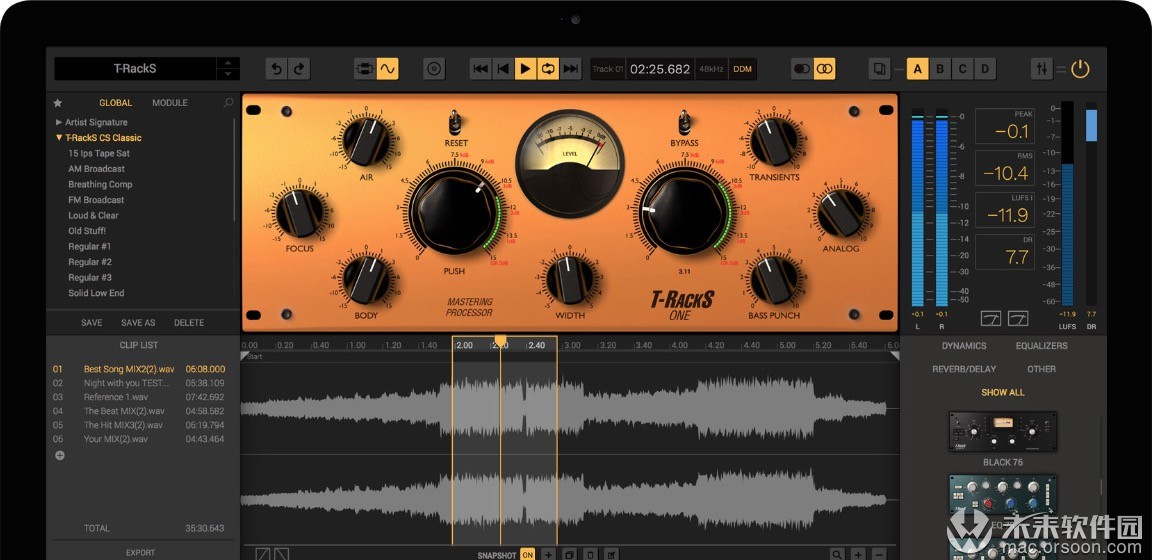Image resolution: width=1152 pixels, height=560 pixels.
Task: Click the DELETE preset button
Action: click(x=189, y=323)
